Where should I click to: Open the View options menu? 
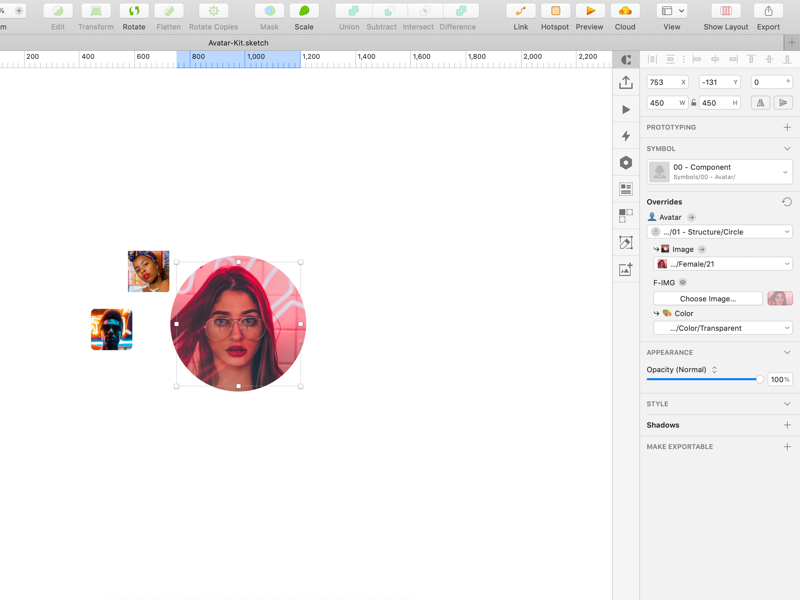(672, 11)
